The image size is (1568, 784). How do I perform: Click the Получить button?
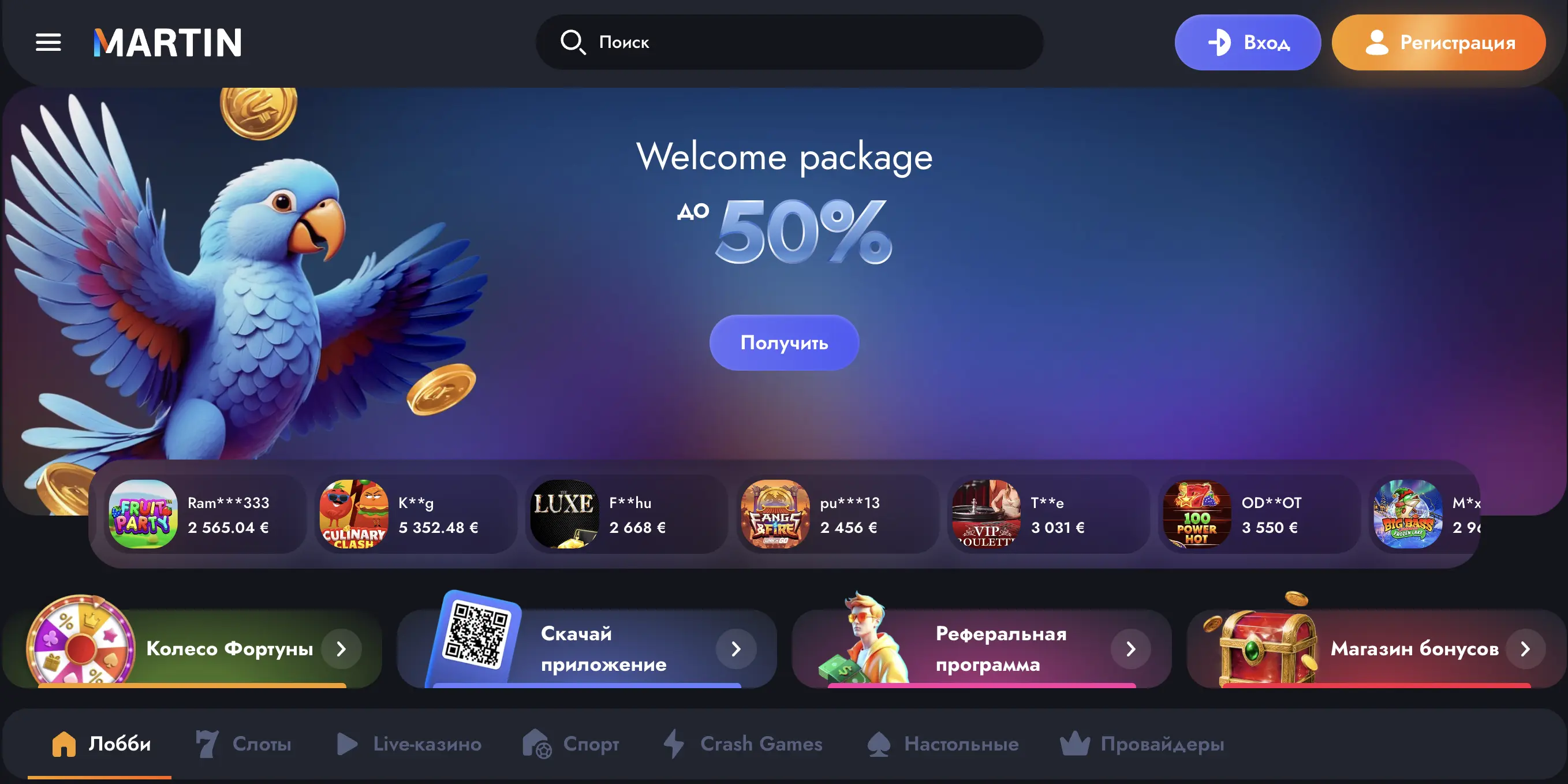784,343
